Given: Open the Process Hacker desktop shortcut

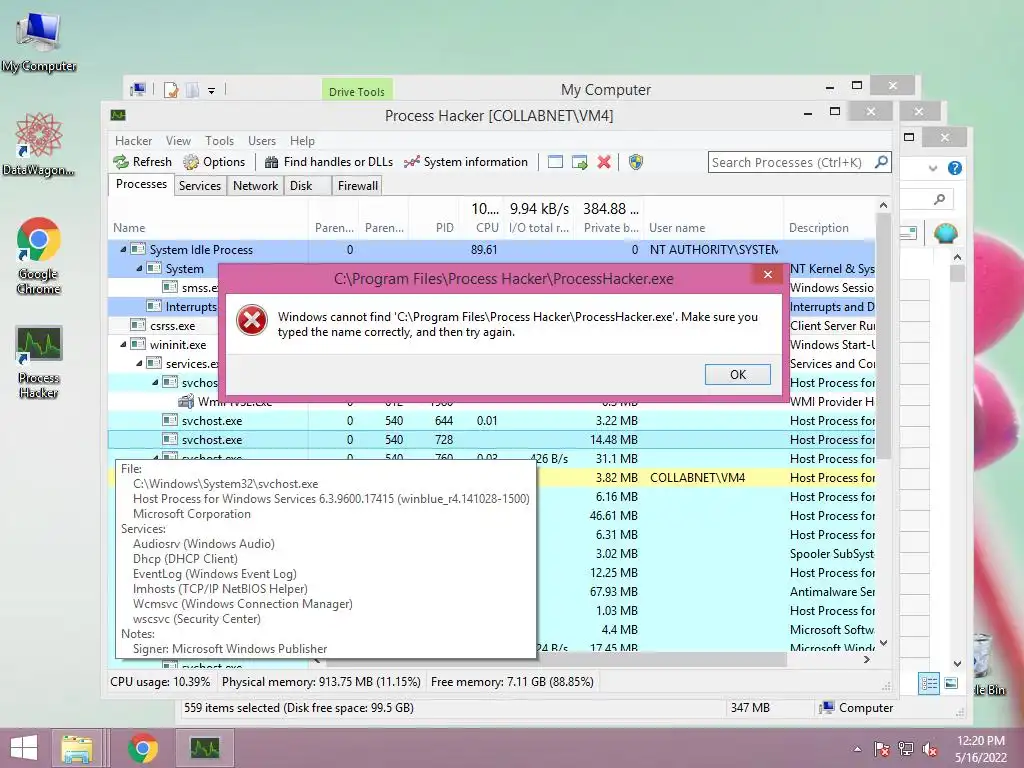Looking at the screenshot, I should coord(39,362).
